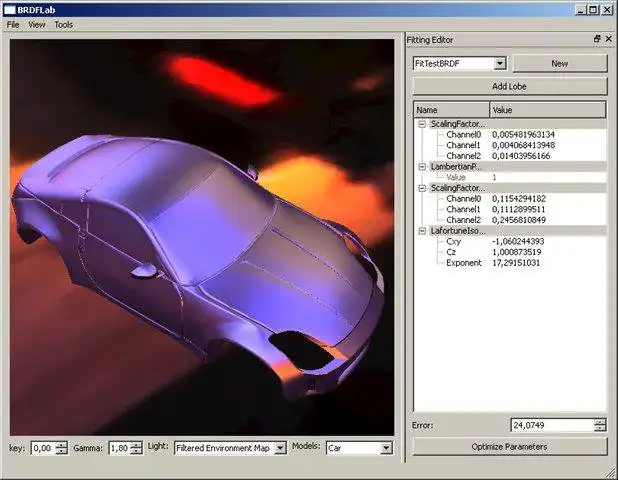Screen dimensions: 618x480
Task: Select value 0,1112899511
Action: pyautogui.click(x=519, y=209)
